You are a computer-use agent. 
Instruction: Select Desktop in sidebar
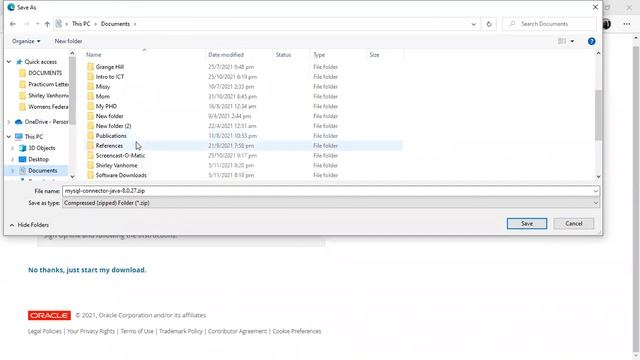[x=38, y=160]
